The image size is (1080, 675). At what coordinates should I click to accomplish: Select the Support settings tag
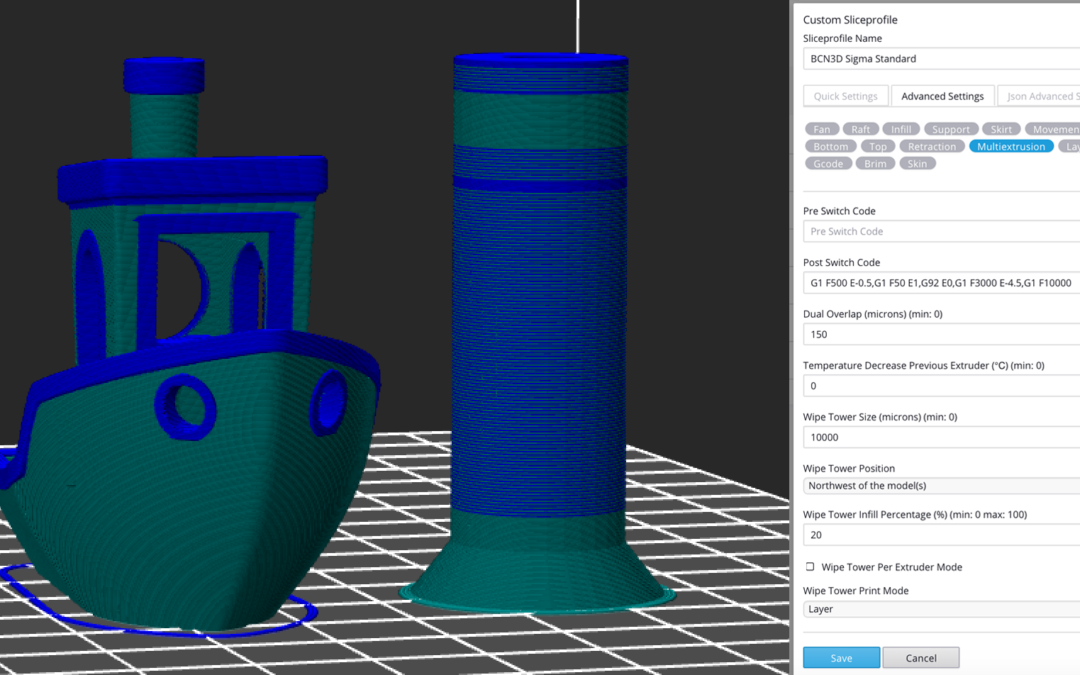click(951, 129)
